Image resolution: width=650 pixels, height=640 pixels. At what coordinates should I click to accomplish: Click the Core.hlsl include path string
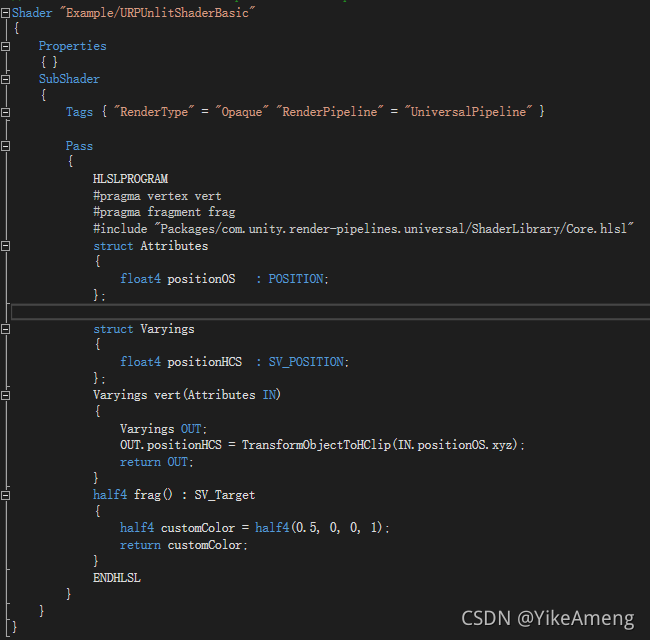394,229
